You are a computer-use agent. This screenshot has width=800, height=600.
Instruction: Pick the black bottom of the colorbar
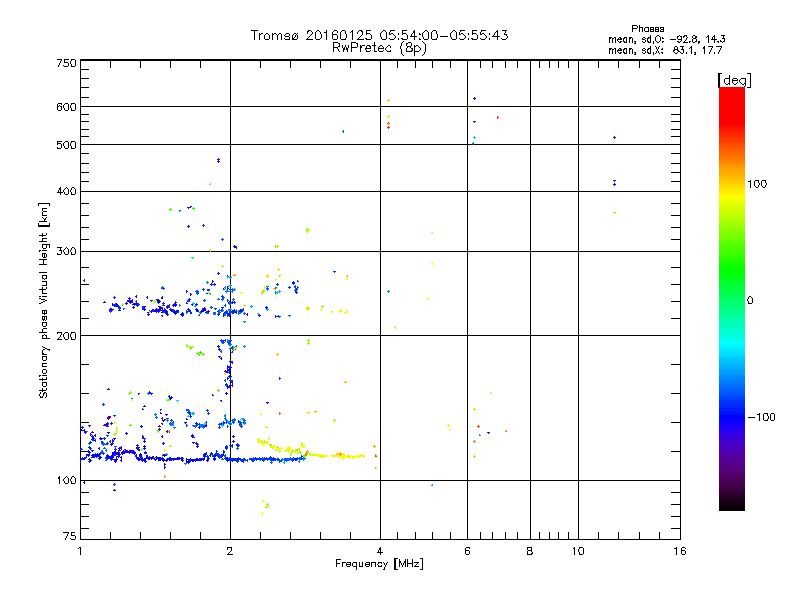click(732, 503)
